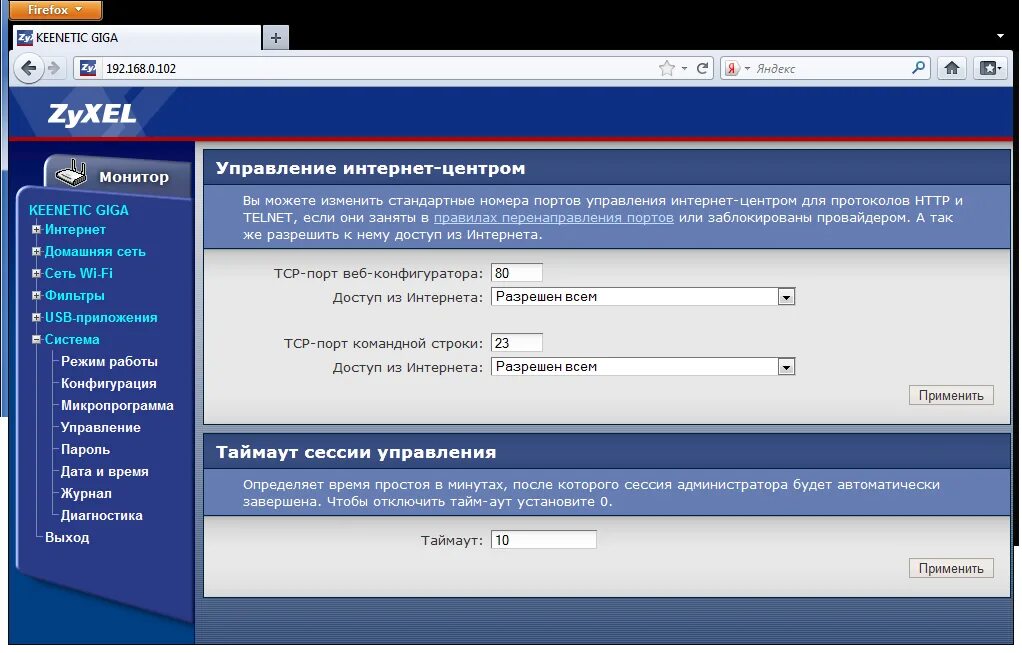Collapse the Система tree node
The height and width of the screenshot is (653, 1022).
36,340
